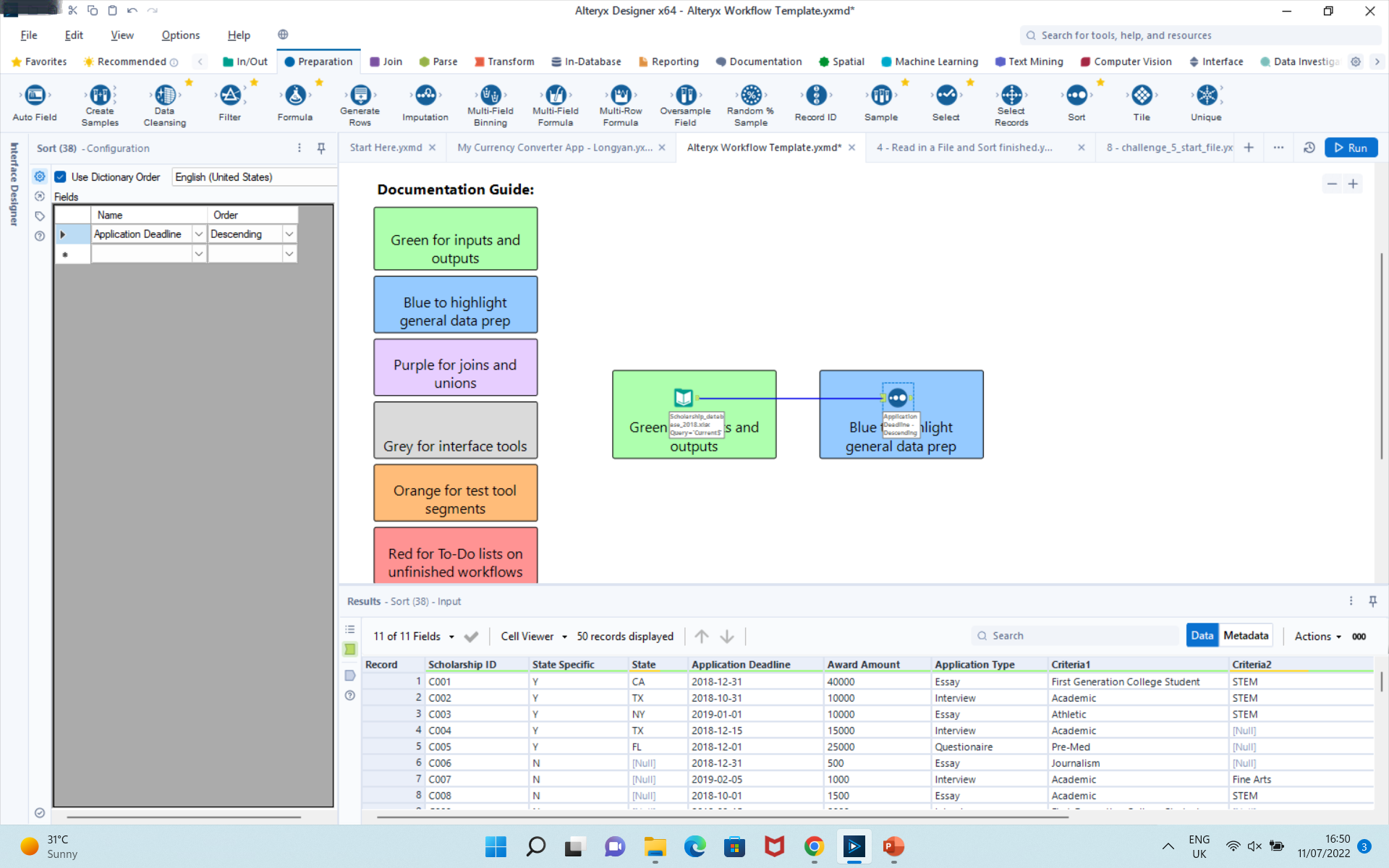Switch Results view to Metadata
The image size is (1389, 868).
tap(1246, 635)
